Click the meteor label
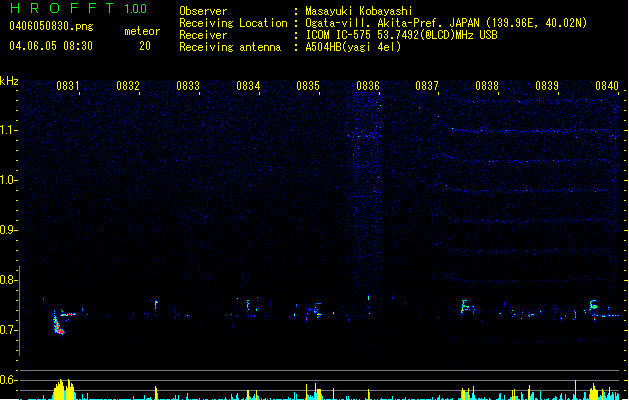 coord(142,31)
